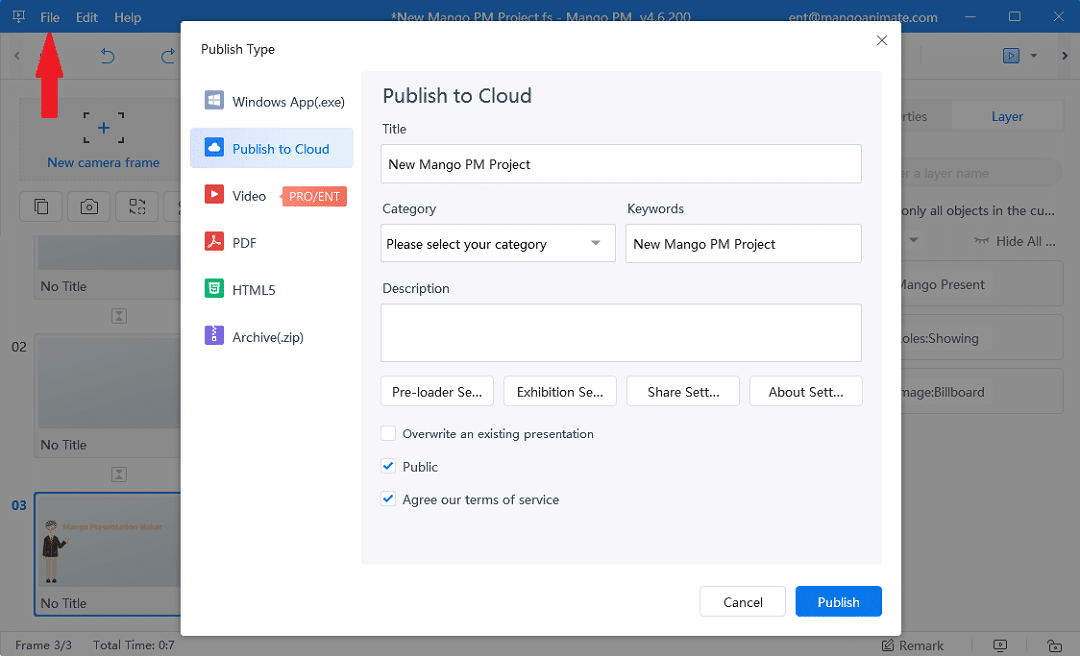The width and height of the screenshot is (1080, 656).
Task: Click the undo arrow in toolbar
Action: click(x=108, y=56)
